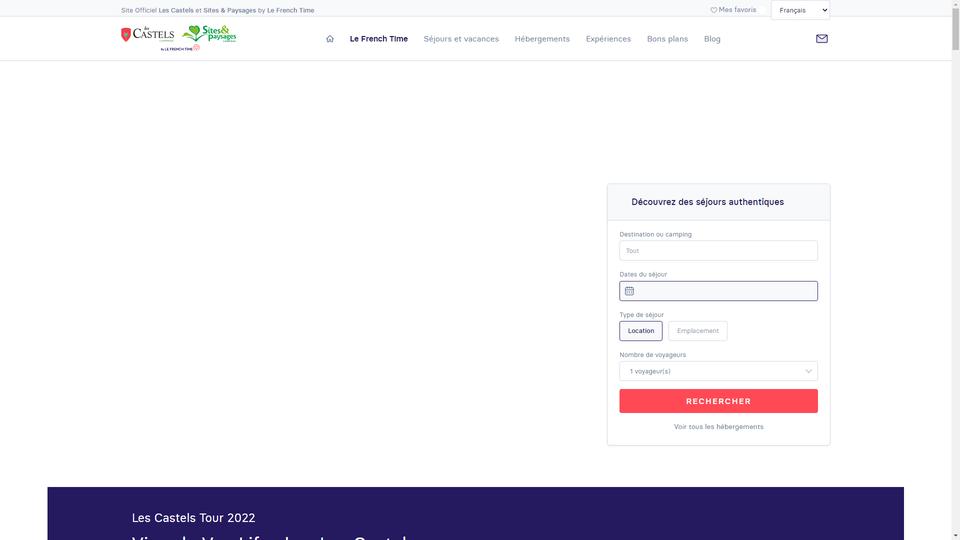Screen dimensions: 960x540
Task: Open the Séjours et vacances menu
Action: (x=461, y=39)
